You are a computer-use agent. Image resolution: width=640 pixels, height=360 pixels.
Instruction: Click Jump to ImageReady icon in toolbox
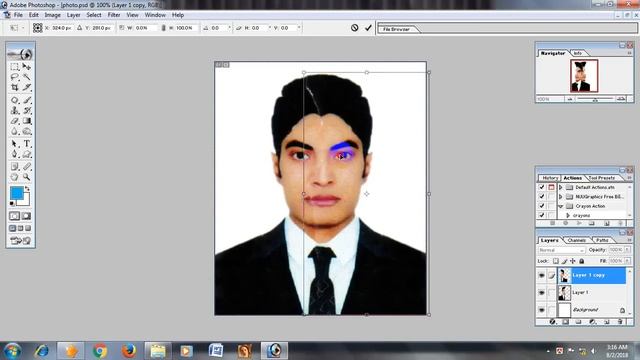tap(20, 241)
